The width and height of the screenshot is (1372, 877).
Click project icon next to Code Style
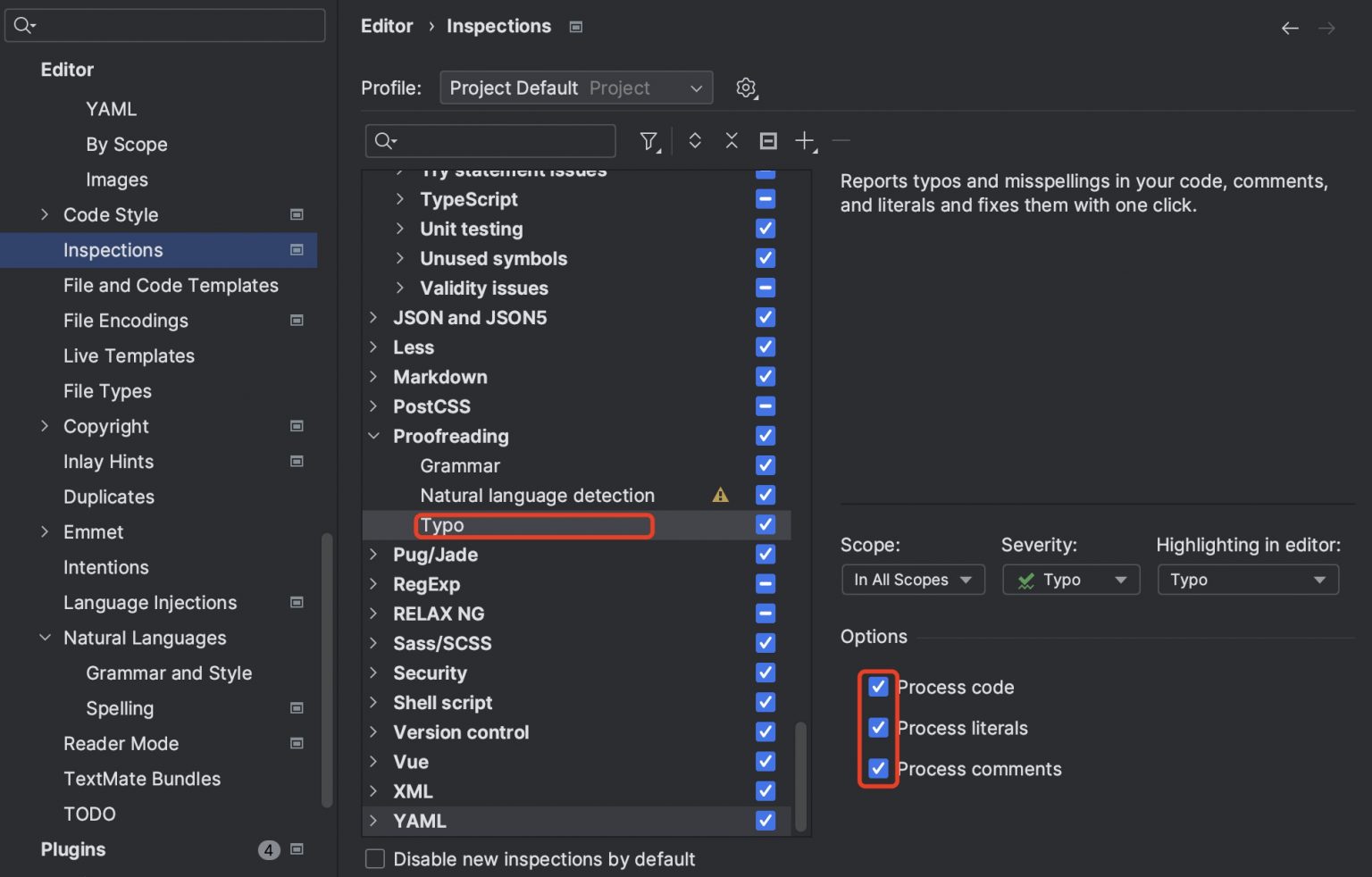[x=297, y=214]
